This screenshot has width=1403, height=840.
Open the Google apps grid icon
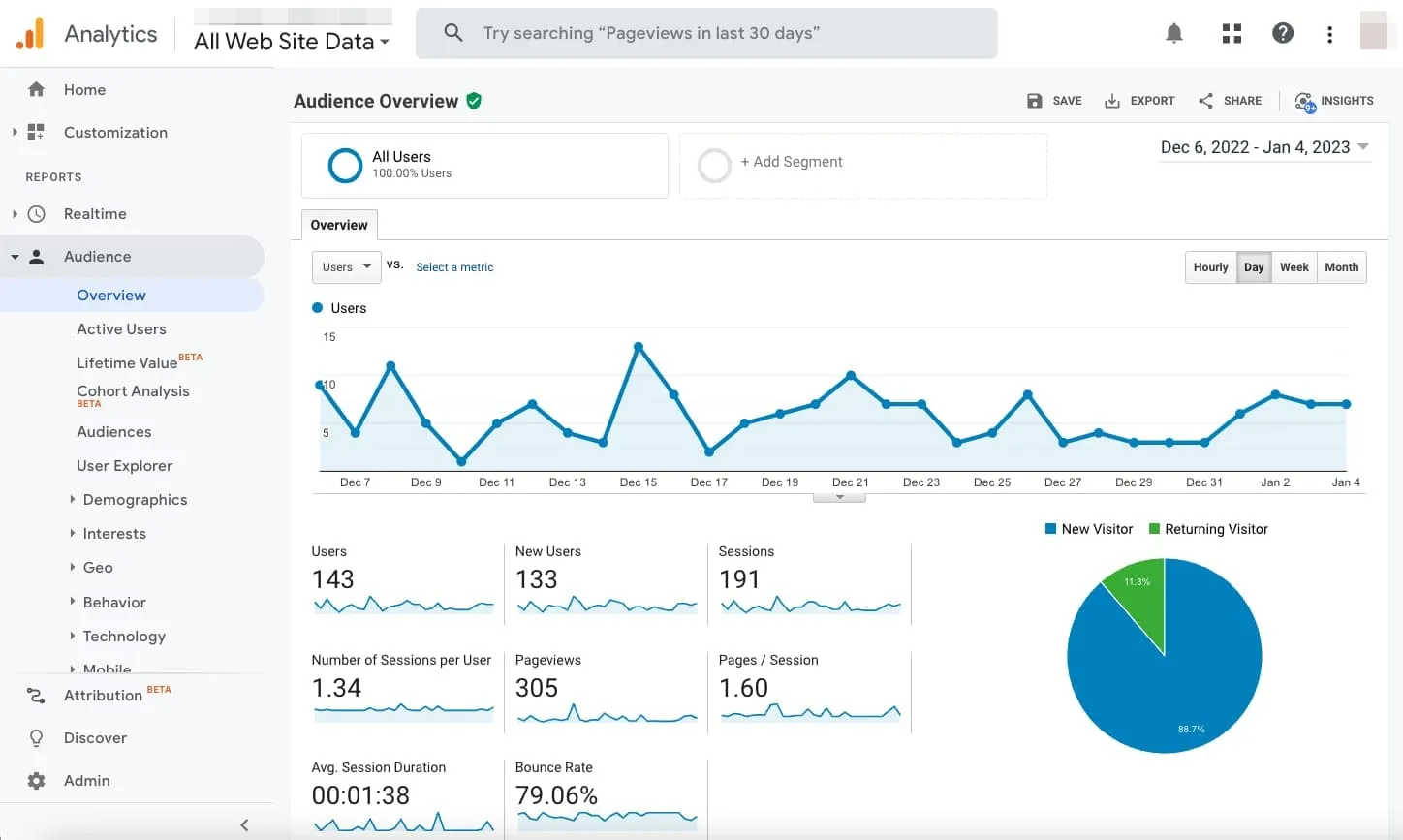point(1231,32)
